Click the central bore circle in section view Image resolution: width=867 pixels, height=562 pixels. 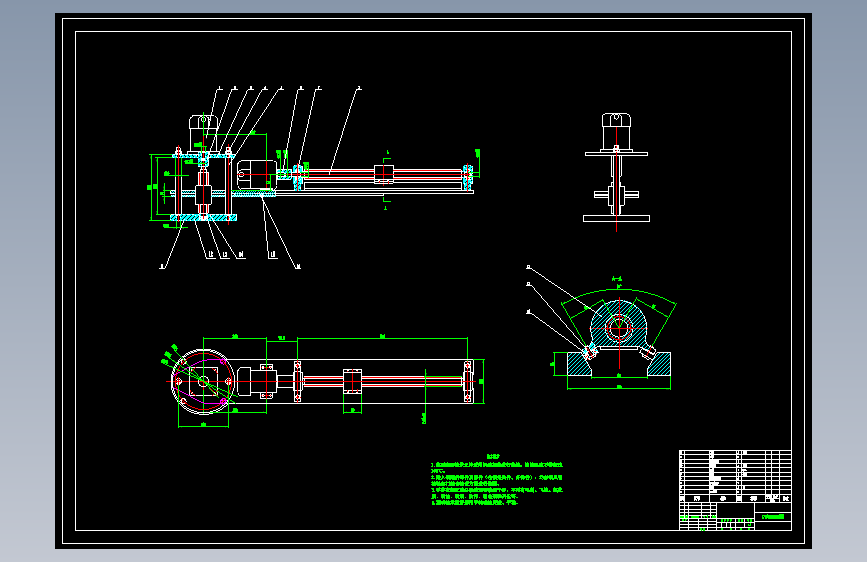click(619, 328)
